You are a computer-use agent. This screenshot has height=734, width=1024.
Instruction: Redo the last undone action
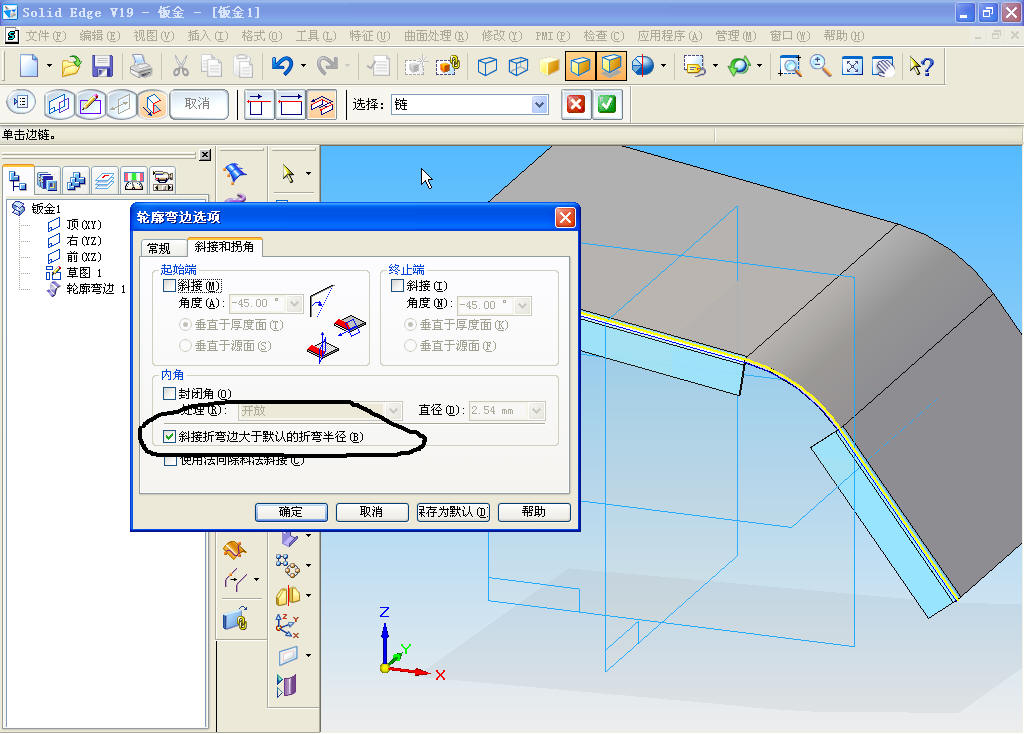tap(328, 66)
